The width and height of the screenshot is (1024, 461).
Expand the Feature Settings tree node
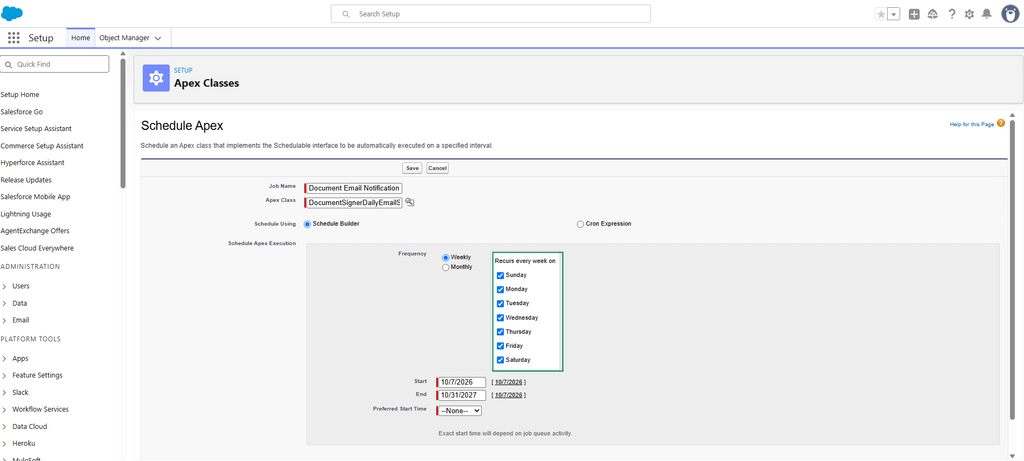pyautogui.click(x=5, y=376)
